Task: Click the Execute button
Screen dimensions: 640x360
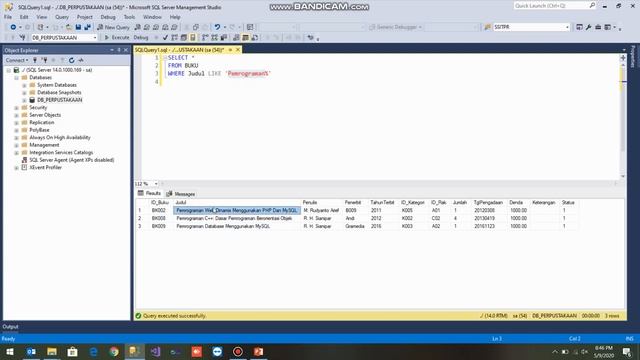Action: tap(117, 38)
